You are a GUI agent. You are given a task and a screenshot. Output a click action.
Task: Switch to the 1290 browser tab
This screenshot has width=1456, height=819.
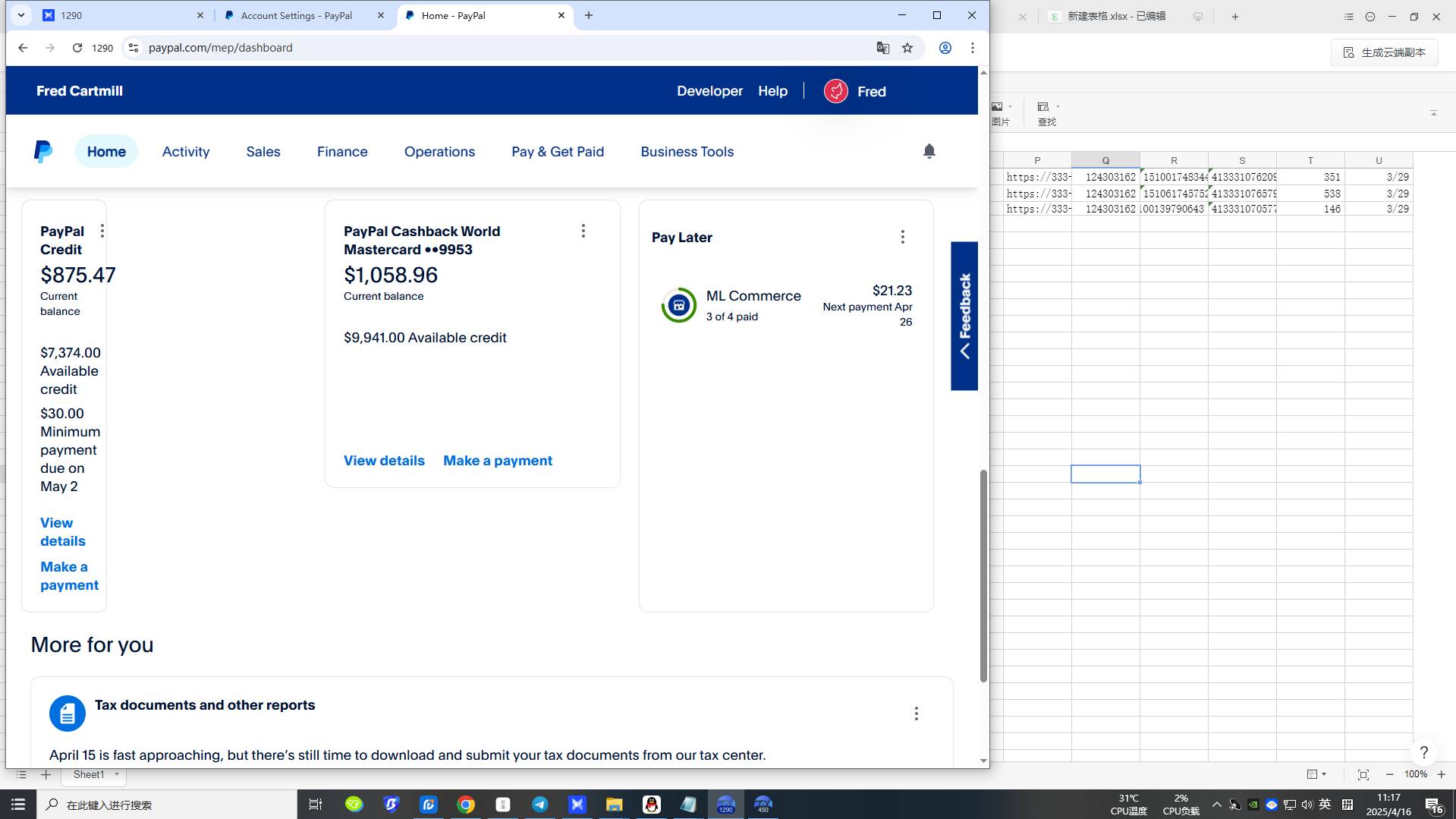point(121,15)
